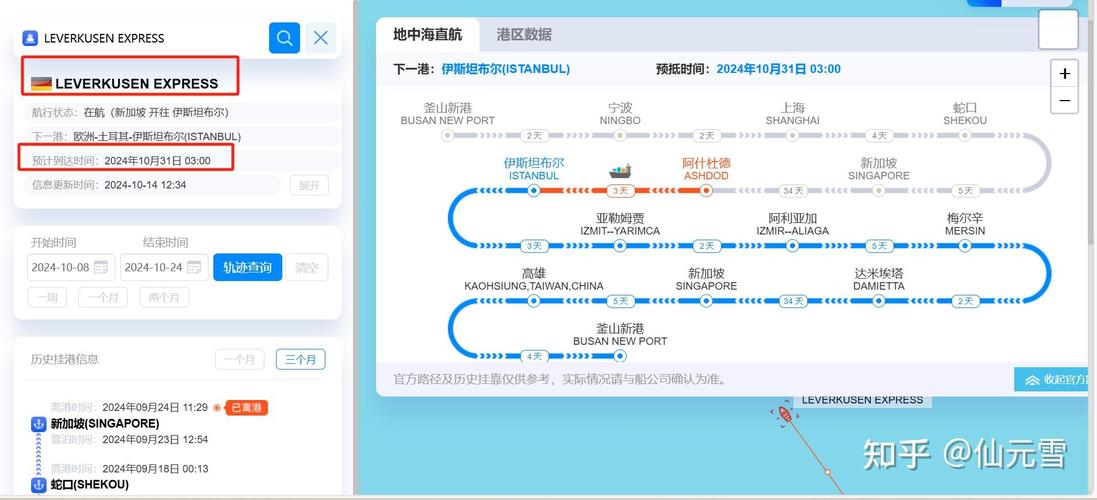Select the 两个月 two-month range
The image size is (1097, 500).
coord(164,297)
